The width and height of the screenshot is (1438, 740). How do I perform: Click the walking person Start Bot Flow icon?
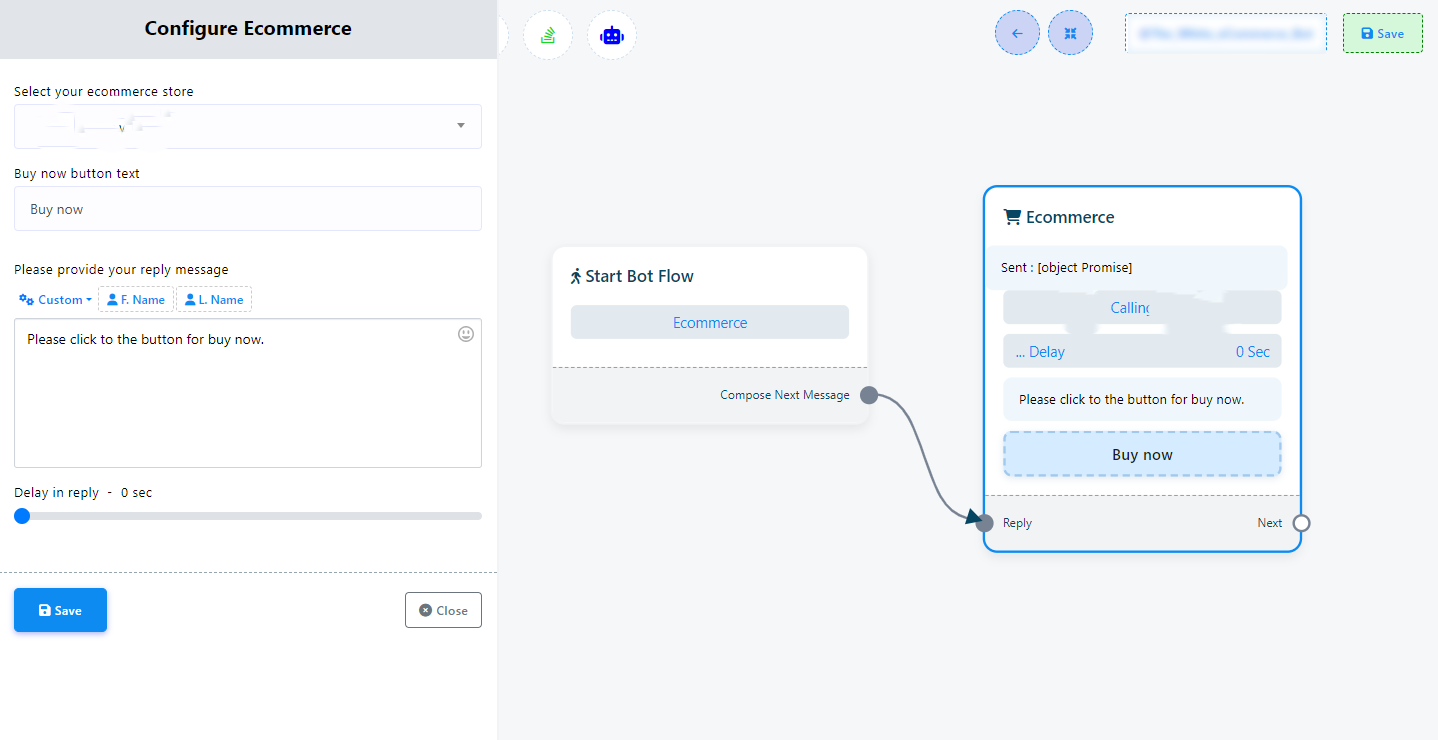(576, 276)
